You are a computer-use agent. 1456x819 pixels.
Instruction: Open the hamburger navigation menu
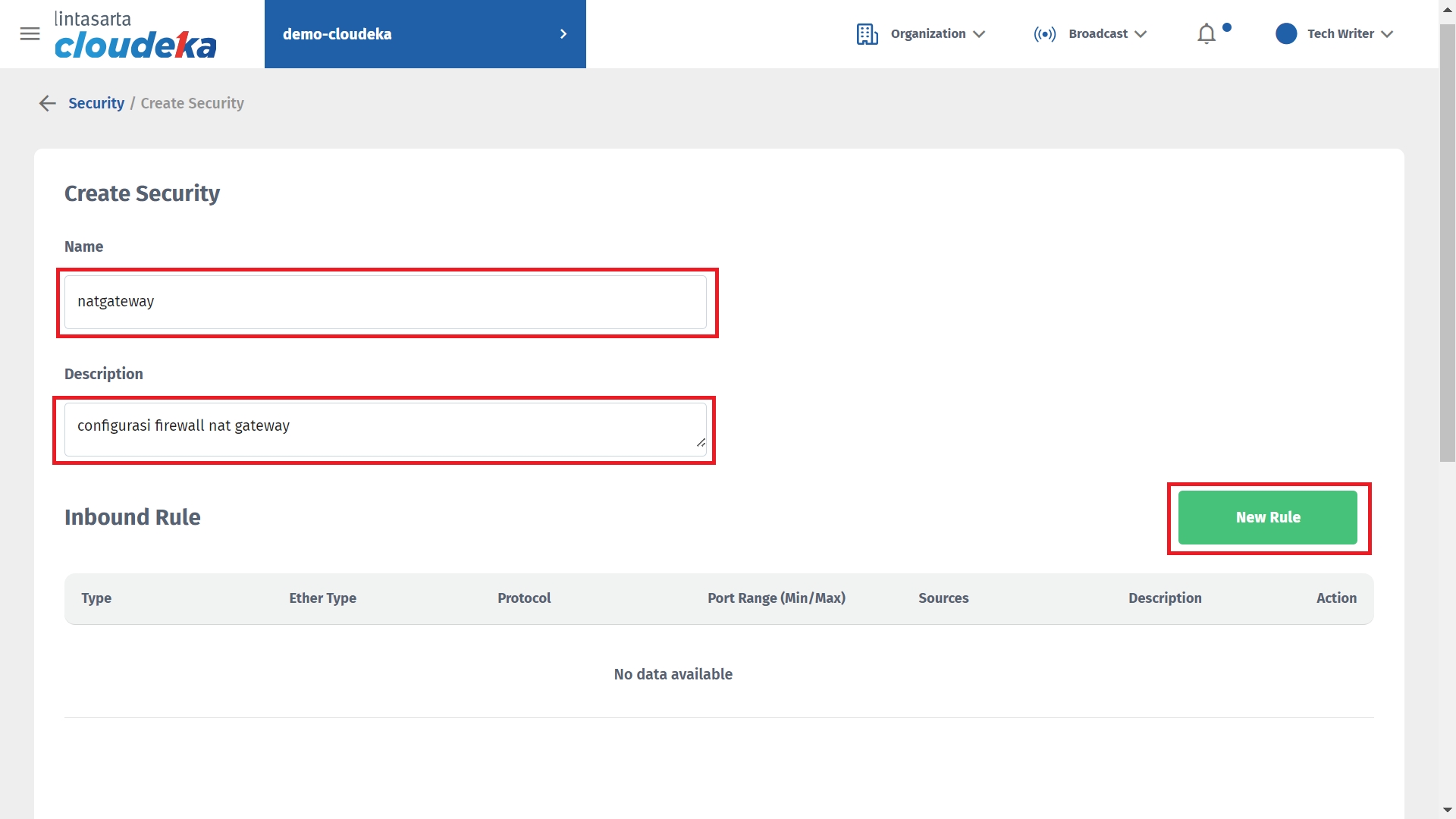(30, 34)
